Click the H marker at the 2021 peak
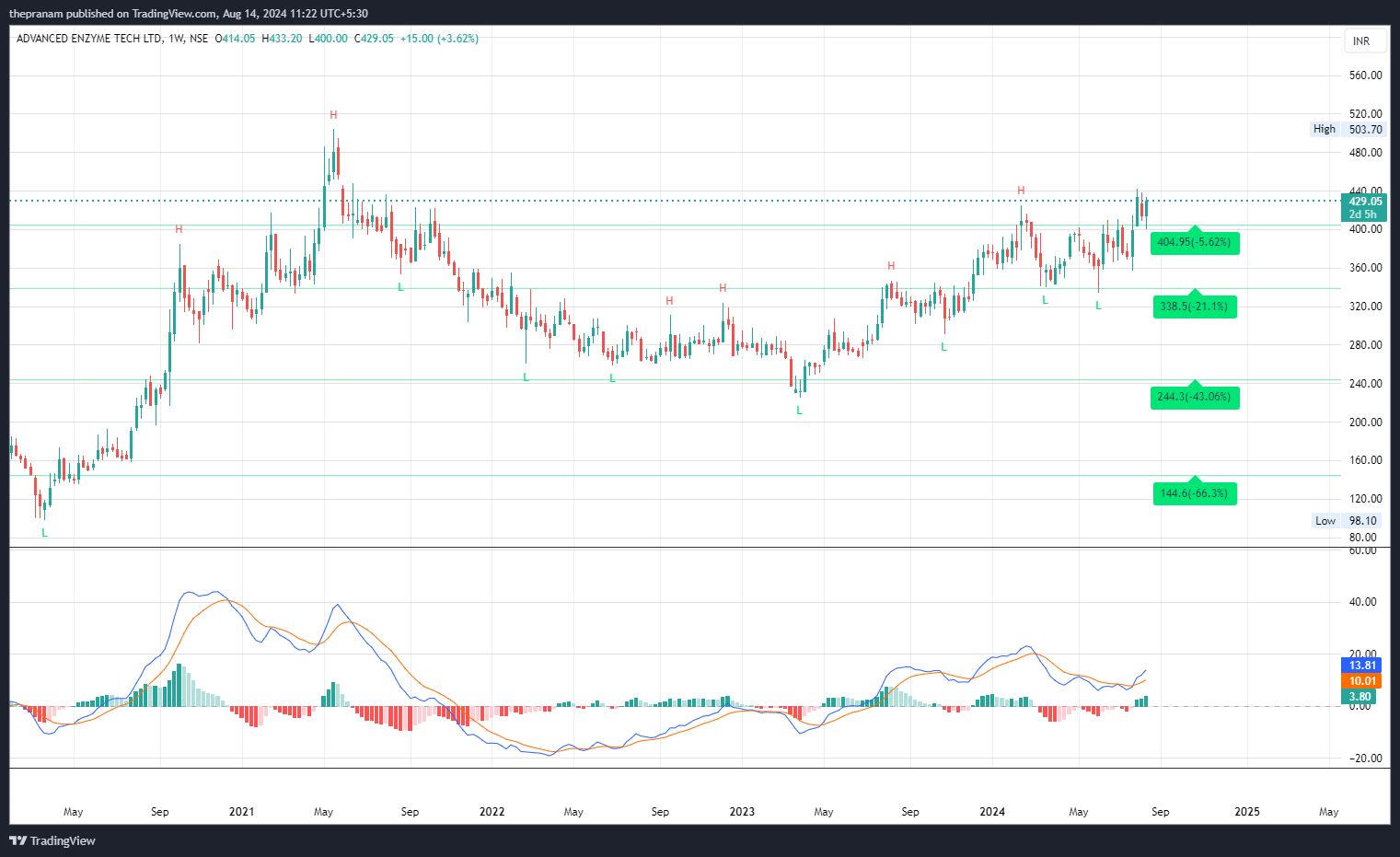1400x857 pixels. click(333, 115)
